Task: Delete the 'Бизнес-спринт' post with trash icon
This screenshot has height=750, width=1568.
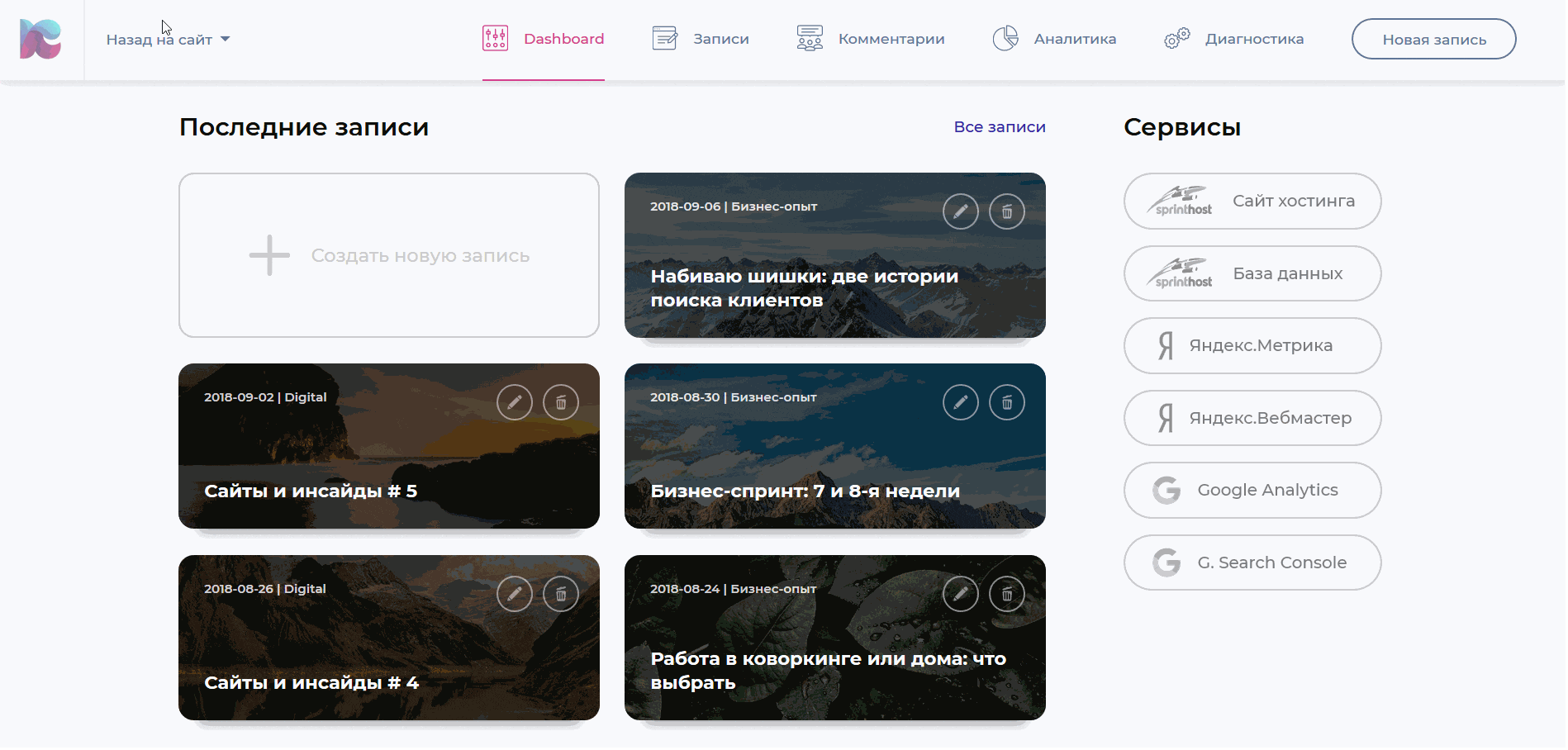Action: pos(1007,402)
